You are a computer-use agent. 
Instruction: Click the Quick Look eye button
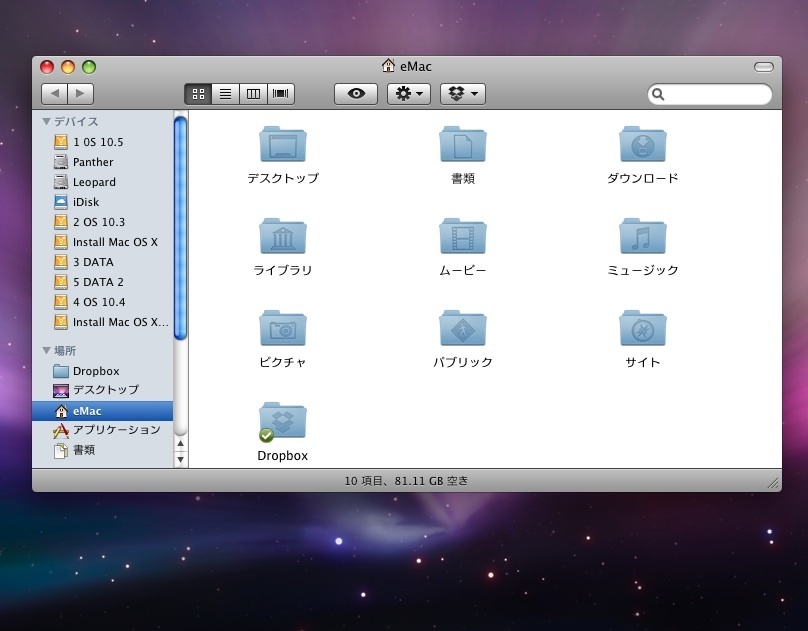pyautogui.click(x=356, y=94)
